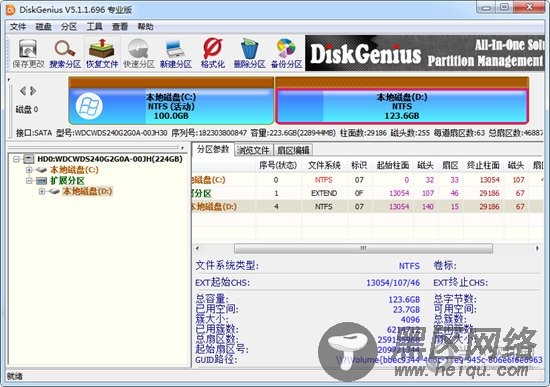Viewport: 550px width, 387px height.
Task: Click the HD0 hard disk icon in tree
Action: point(29,159)
